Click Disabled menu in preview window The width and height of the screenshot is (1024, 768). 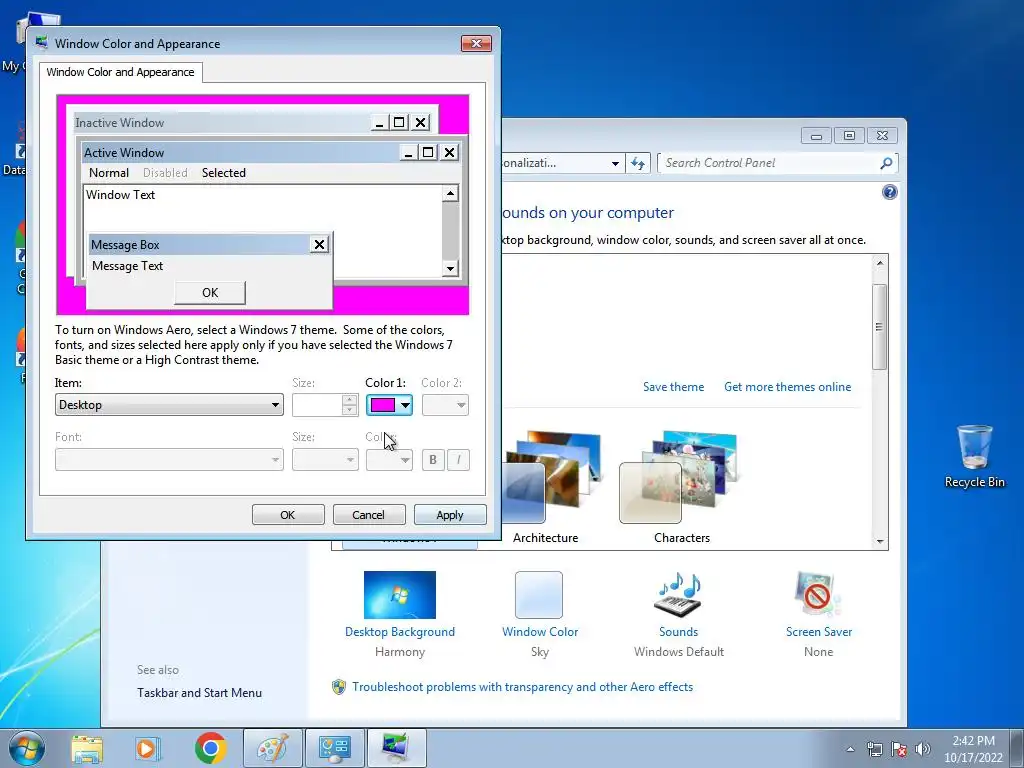[165, 172]
